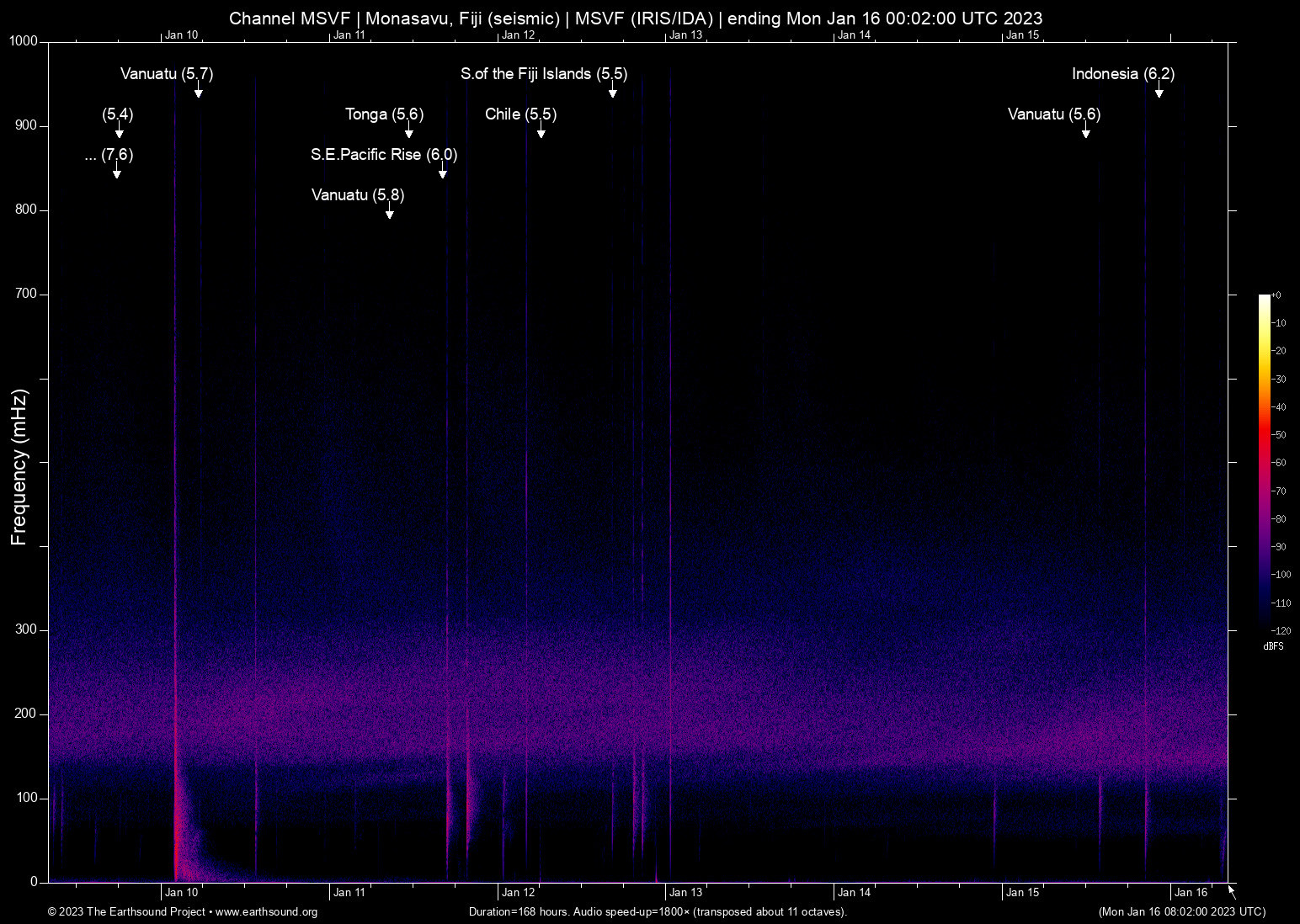The height and width of the screenshot is (924, 1300).
Task: Click the arrow under Tonga (5.6) label
Action: click(x=409, y=132)
